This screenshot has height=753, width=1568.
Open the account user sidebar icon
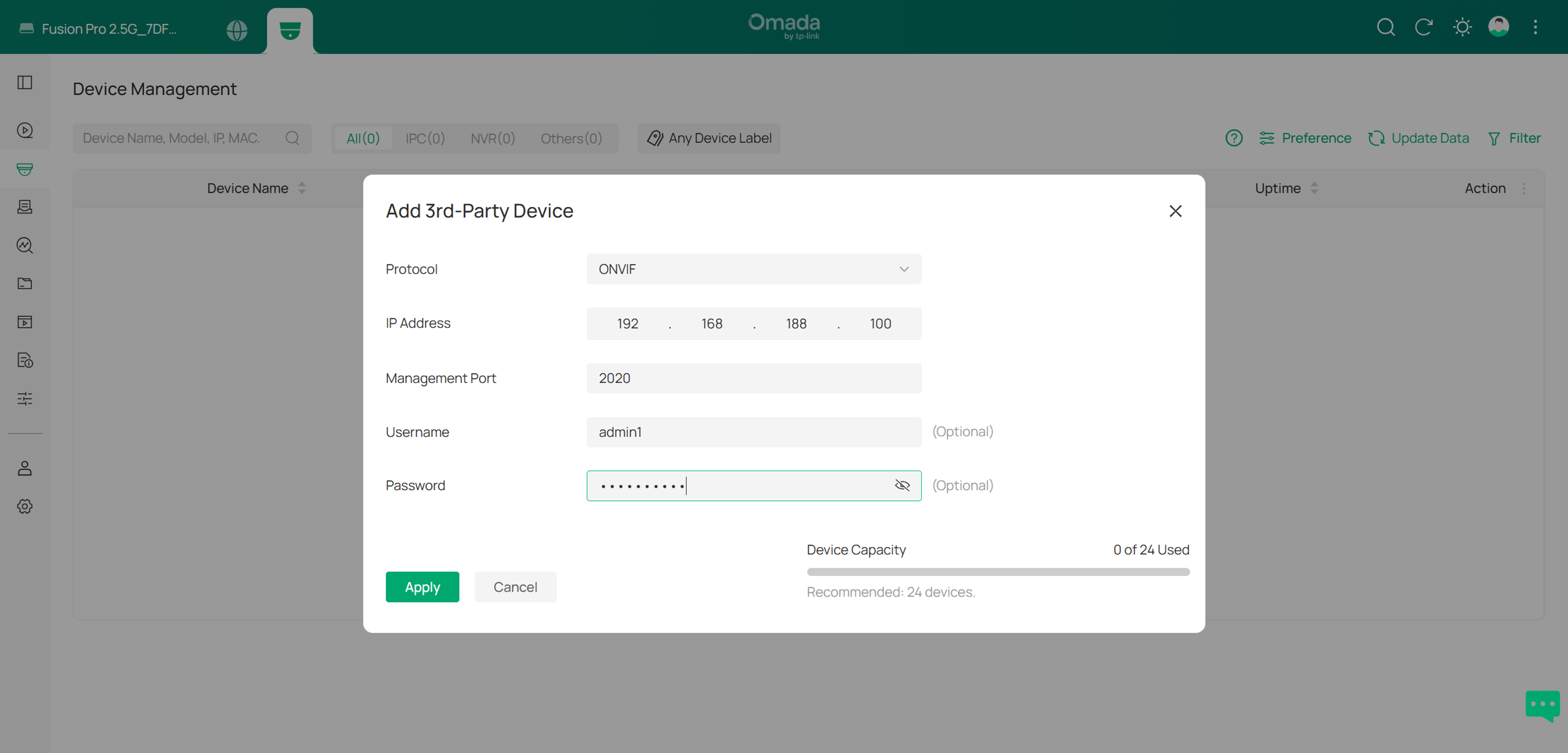(25, 468)
